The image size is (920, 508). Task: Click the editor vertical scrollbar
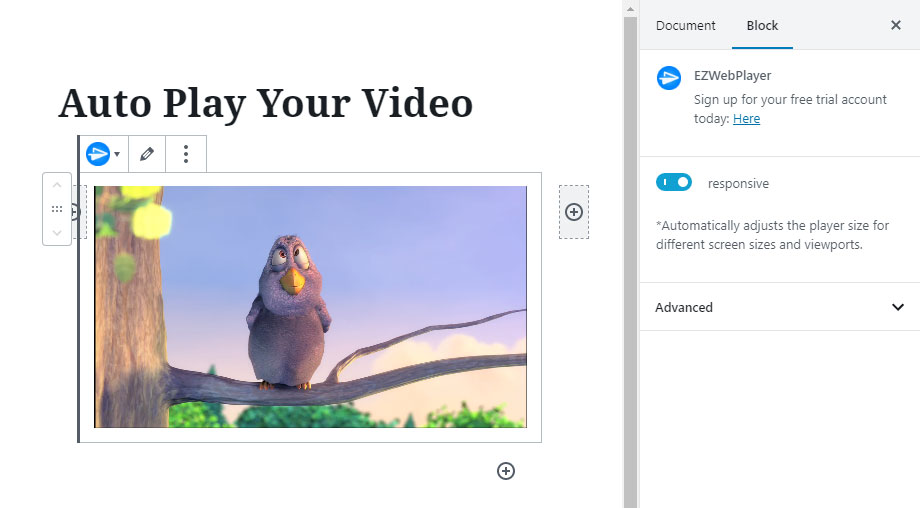pos(630,261)
